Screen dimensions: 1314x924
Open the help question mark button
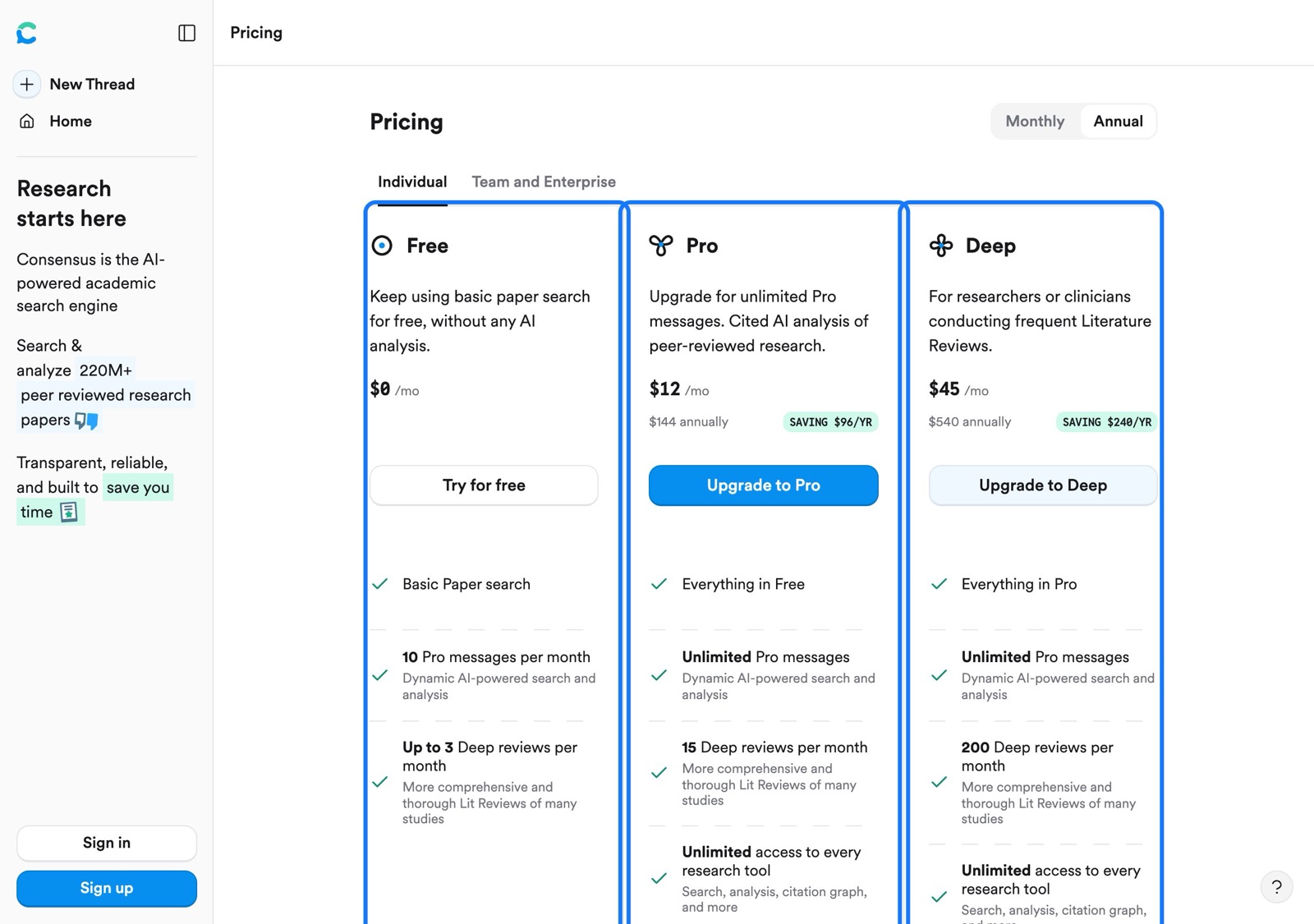(1276, 887)
